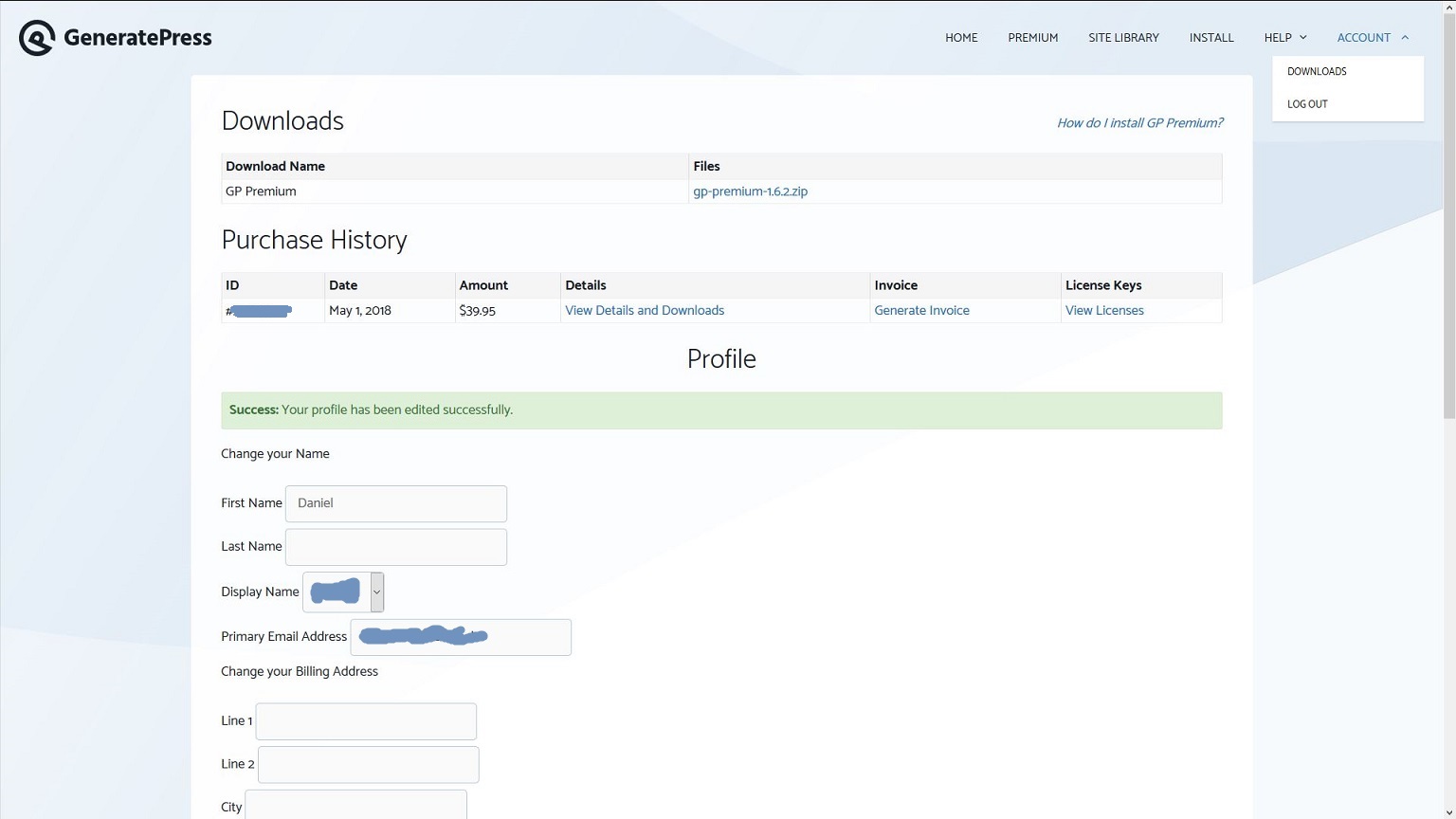Screen dimensions: 1456x819
Task: Navigate to the Install page
Action: [x=1211, y=38]
